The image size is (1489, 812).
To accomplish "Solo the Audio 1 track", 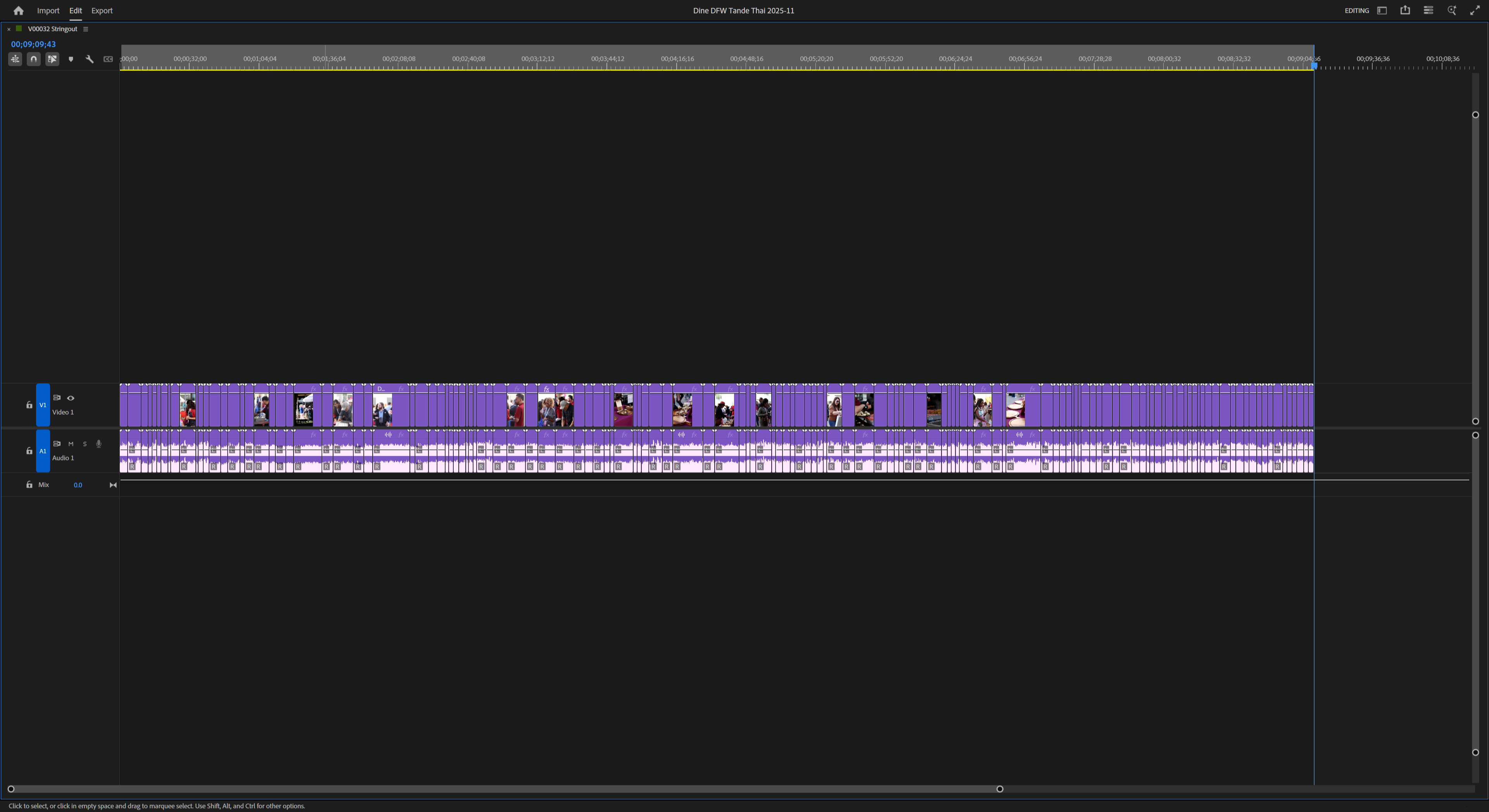I will tap(85, 444).
